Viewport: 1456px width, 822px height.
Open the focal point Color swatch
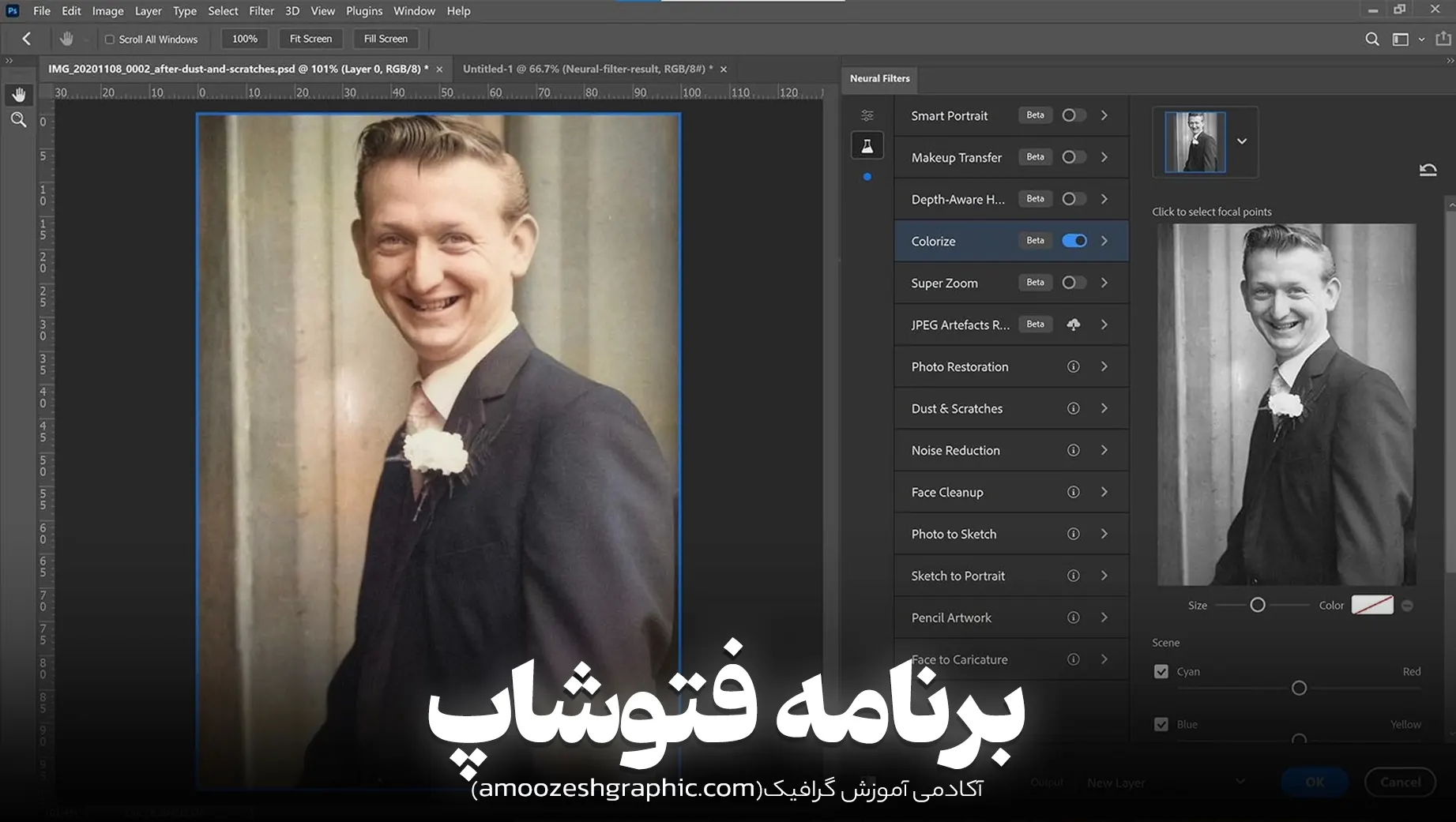pyautogui.click(x=1372, y=605)
